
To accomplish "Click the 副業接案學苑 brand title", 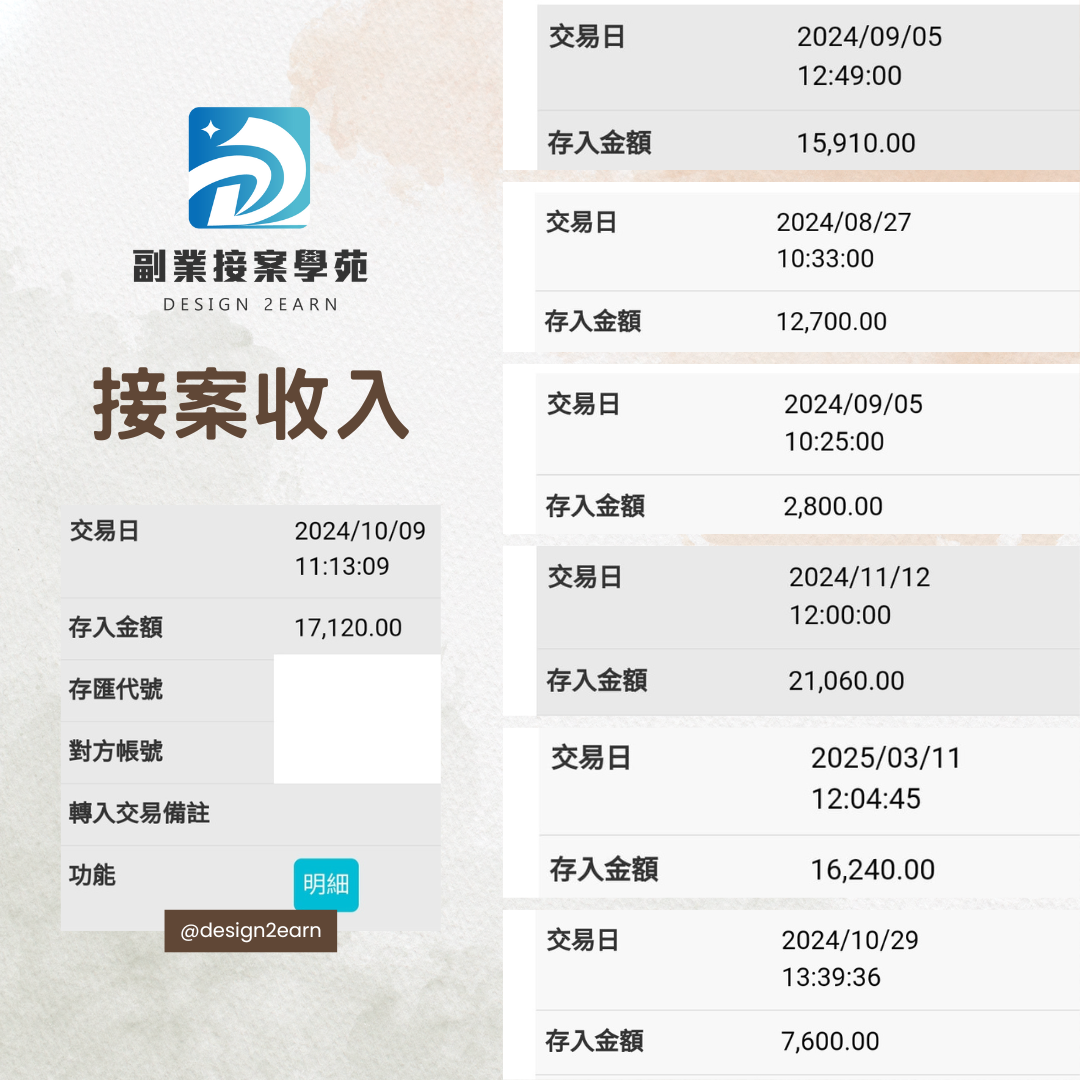I will pyautogui.click(x=250, y=267).
